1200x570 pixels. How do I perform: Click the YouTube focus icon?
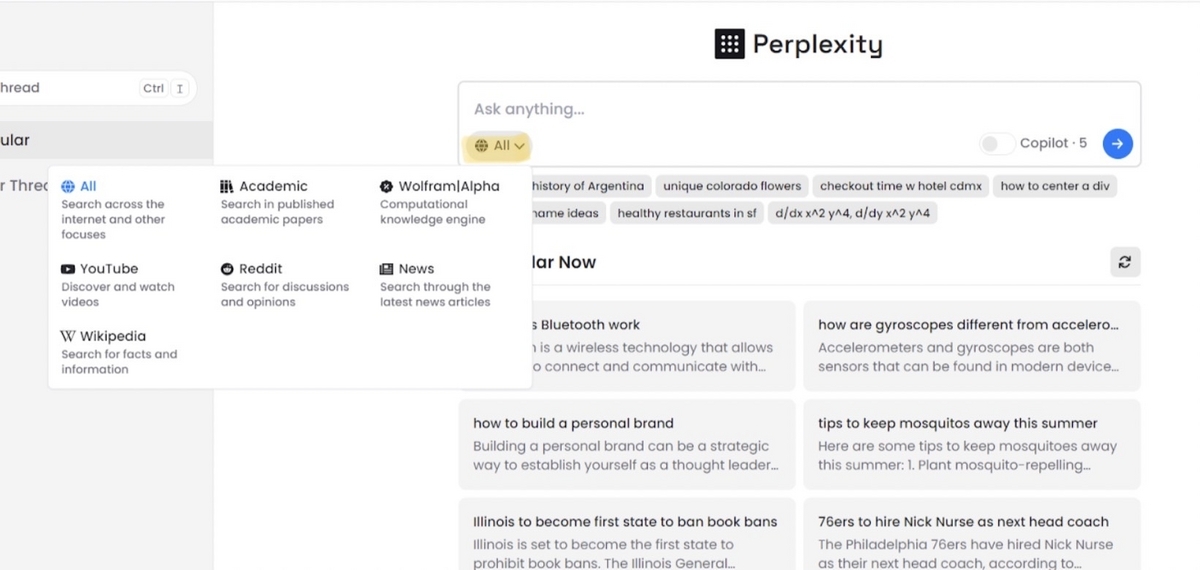pyautogui.click(x=68, y=269)
